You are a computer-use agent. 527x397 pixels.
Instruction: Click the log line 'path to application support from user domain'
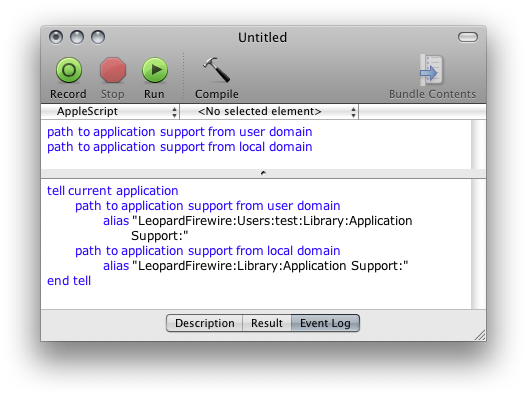click(207, 206)
